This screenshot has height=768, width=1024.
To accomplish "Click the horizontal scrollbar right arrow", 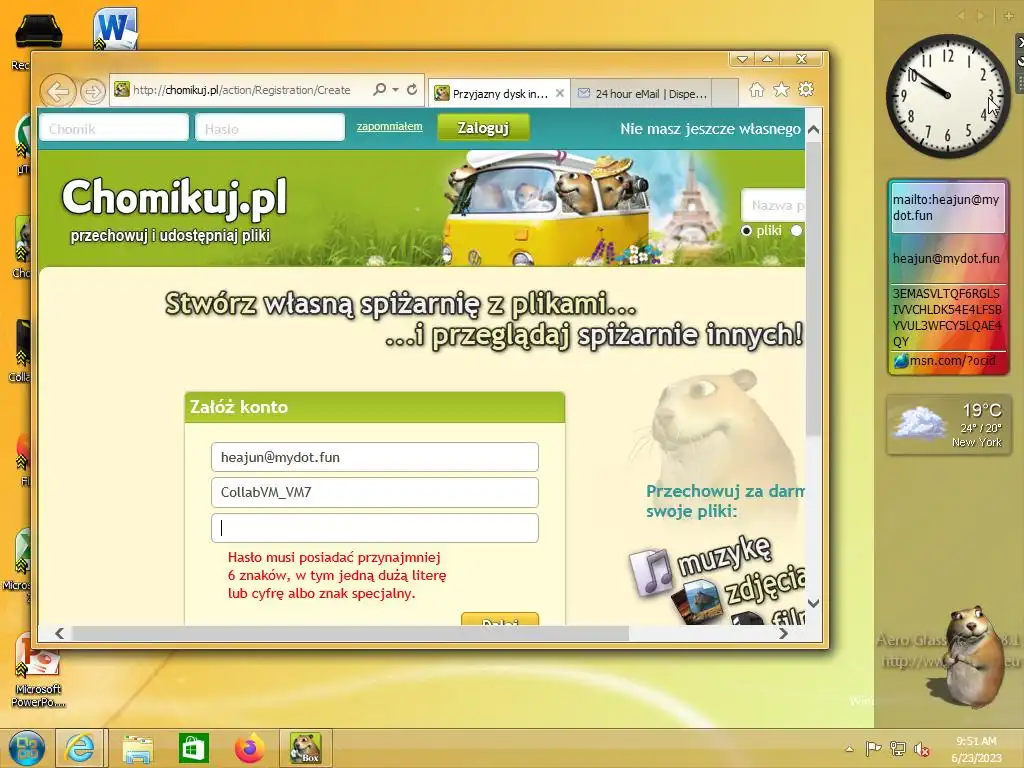I will click(783, 633).
